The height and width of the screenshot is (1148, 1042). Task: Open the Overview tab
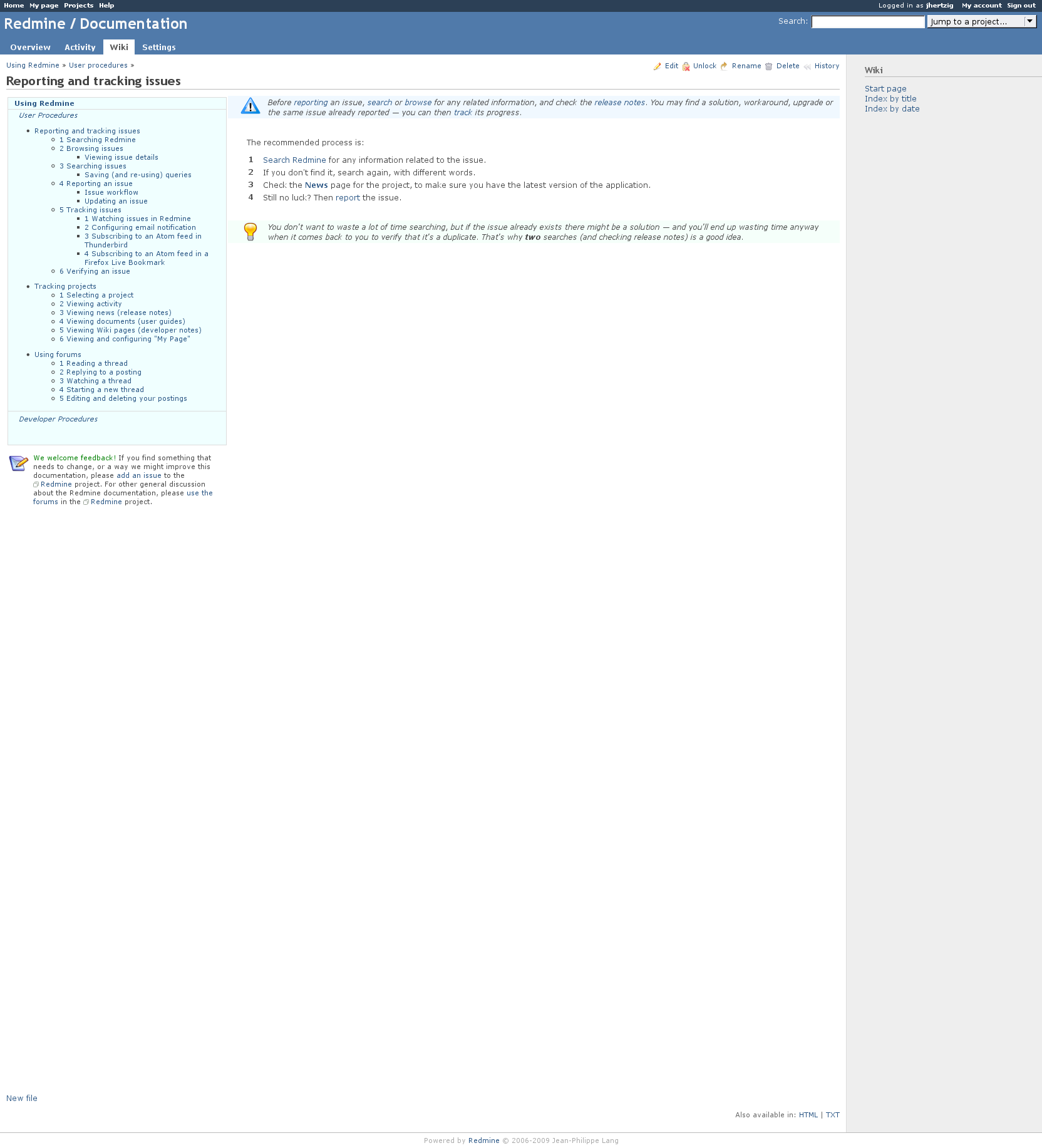tap(30, 47)
